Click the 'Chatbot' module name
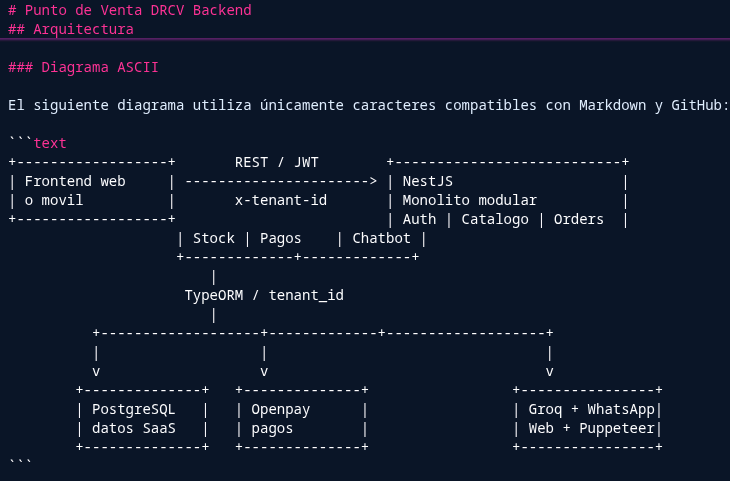Image resolution: width=730 pixels, height=481 pixels. pyautogui.click(x=381, y=238)
